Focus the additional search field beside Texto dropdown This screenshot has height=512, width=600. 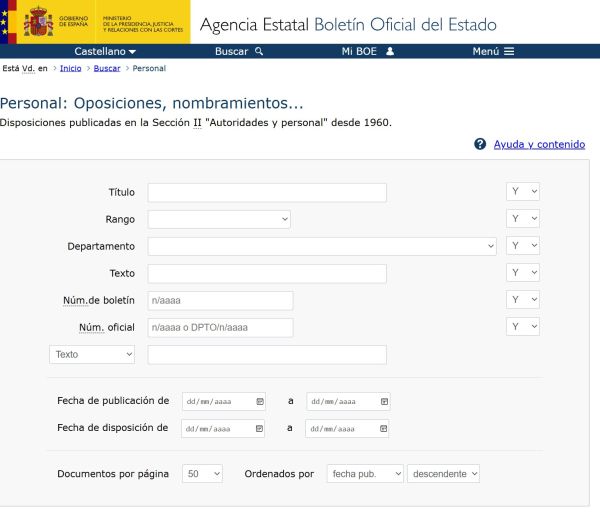click(267, 355)
